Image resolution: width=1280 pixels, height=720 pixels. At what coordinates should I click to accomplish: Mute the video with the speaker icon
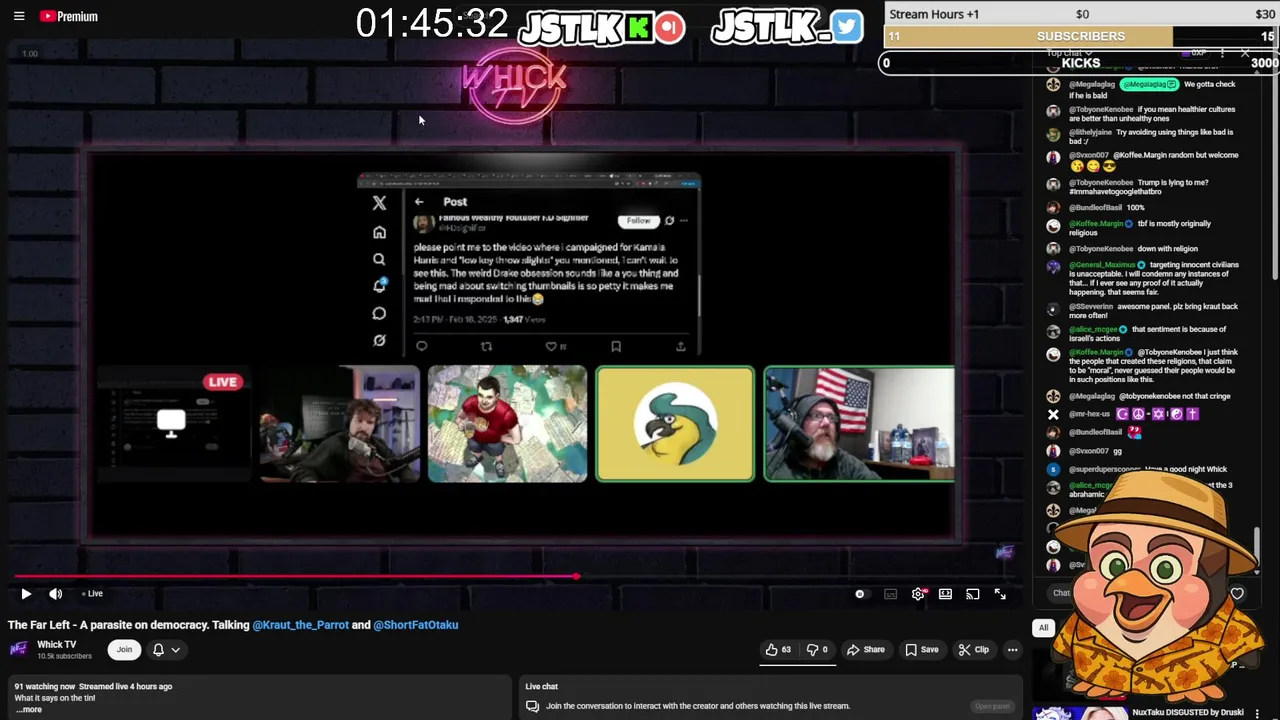coord(56,594)
